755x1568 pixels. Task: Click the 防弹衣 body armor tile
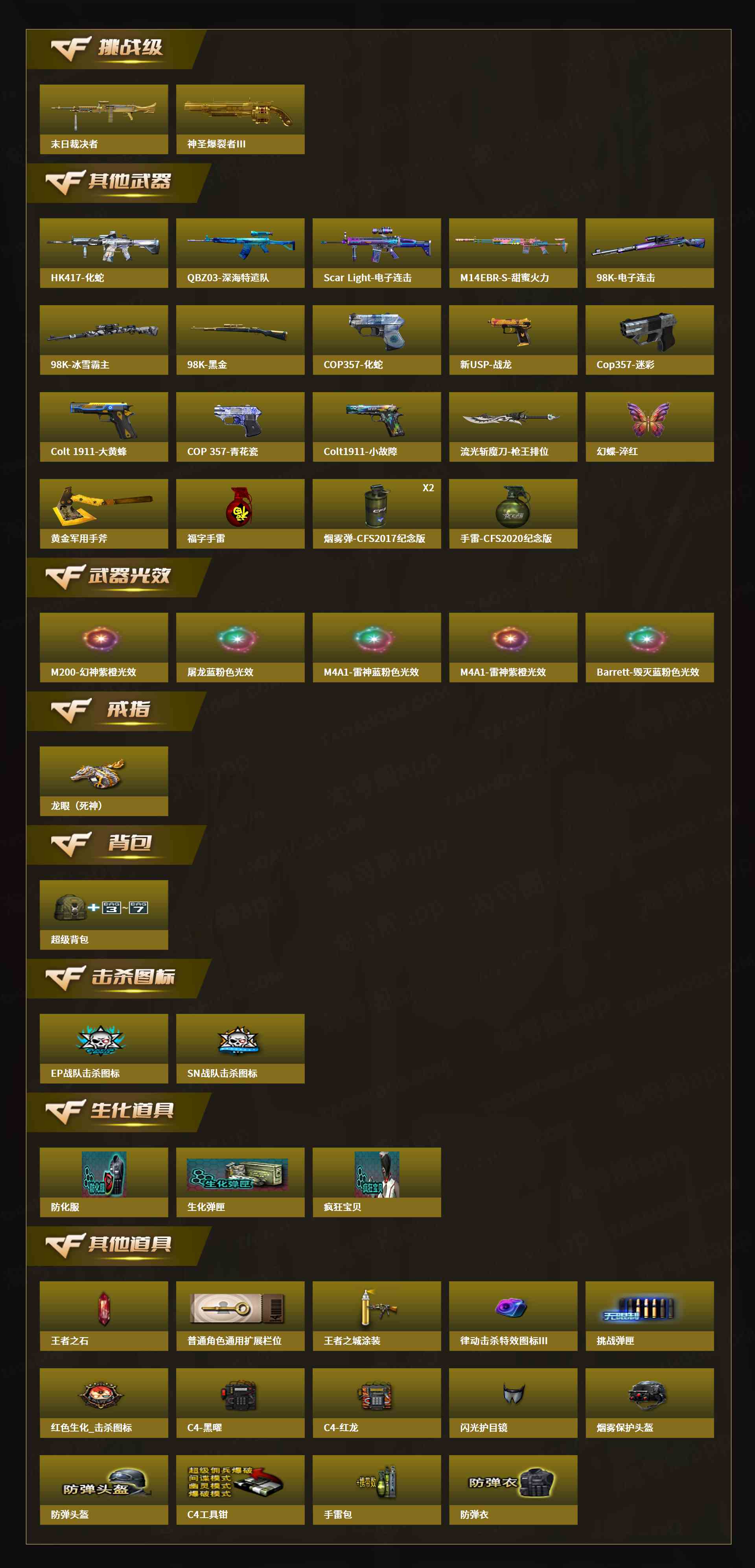[x=514, y=1490]
